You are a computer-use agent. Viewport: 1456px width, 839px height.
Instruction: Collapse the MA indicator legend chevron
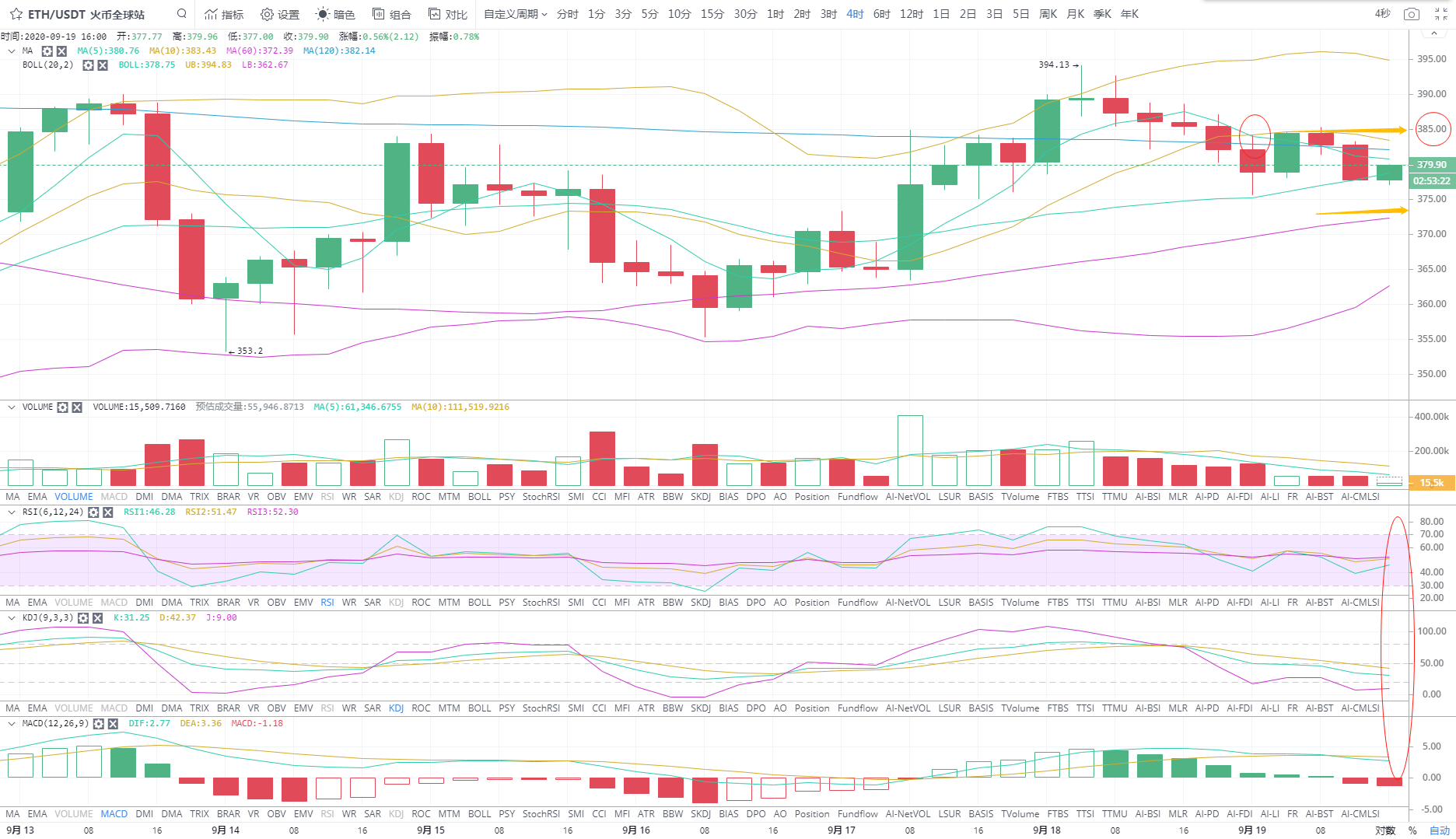click(12, 51)
